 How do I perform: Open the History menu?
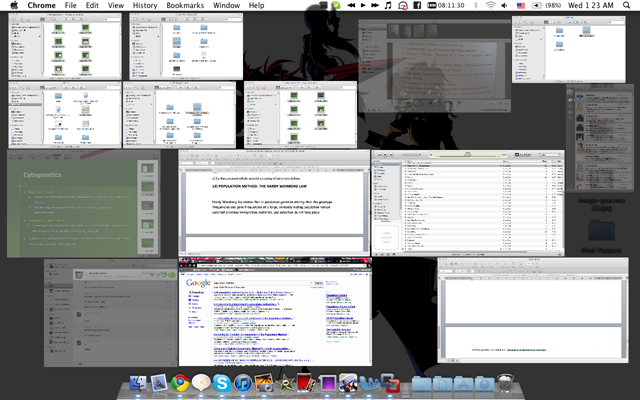coord(145,5)
